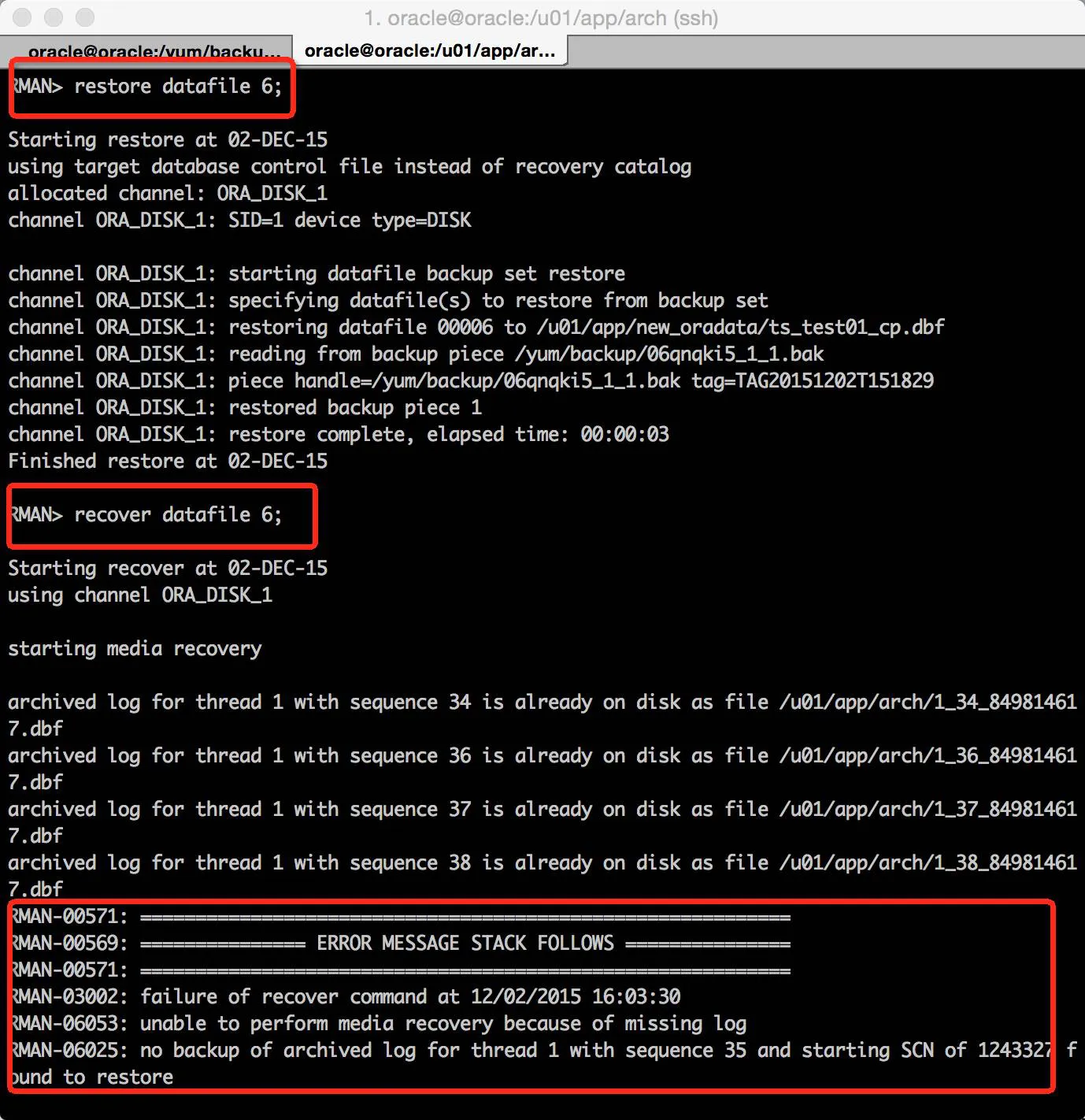The image size is (1085, 1120).
Task: Click 'RMAN-03002: failure of recover command' line
Action: pos(346,997)
